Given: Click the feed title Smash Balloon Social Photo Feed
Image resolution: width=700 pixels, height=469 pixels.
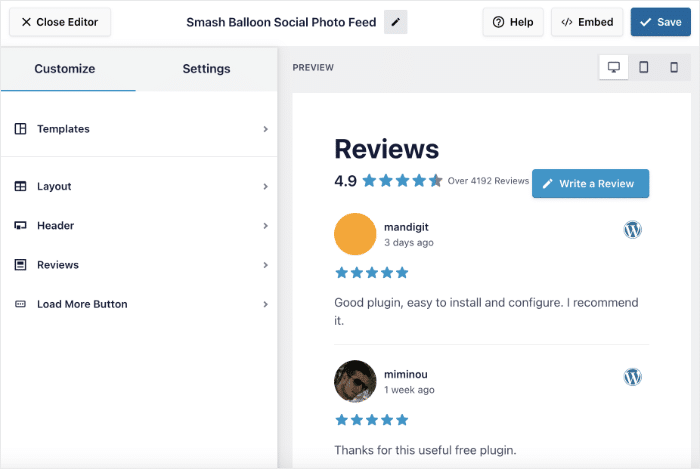Looking at the screenshot, I should pos(281,22).
